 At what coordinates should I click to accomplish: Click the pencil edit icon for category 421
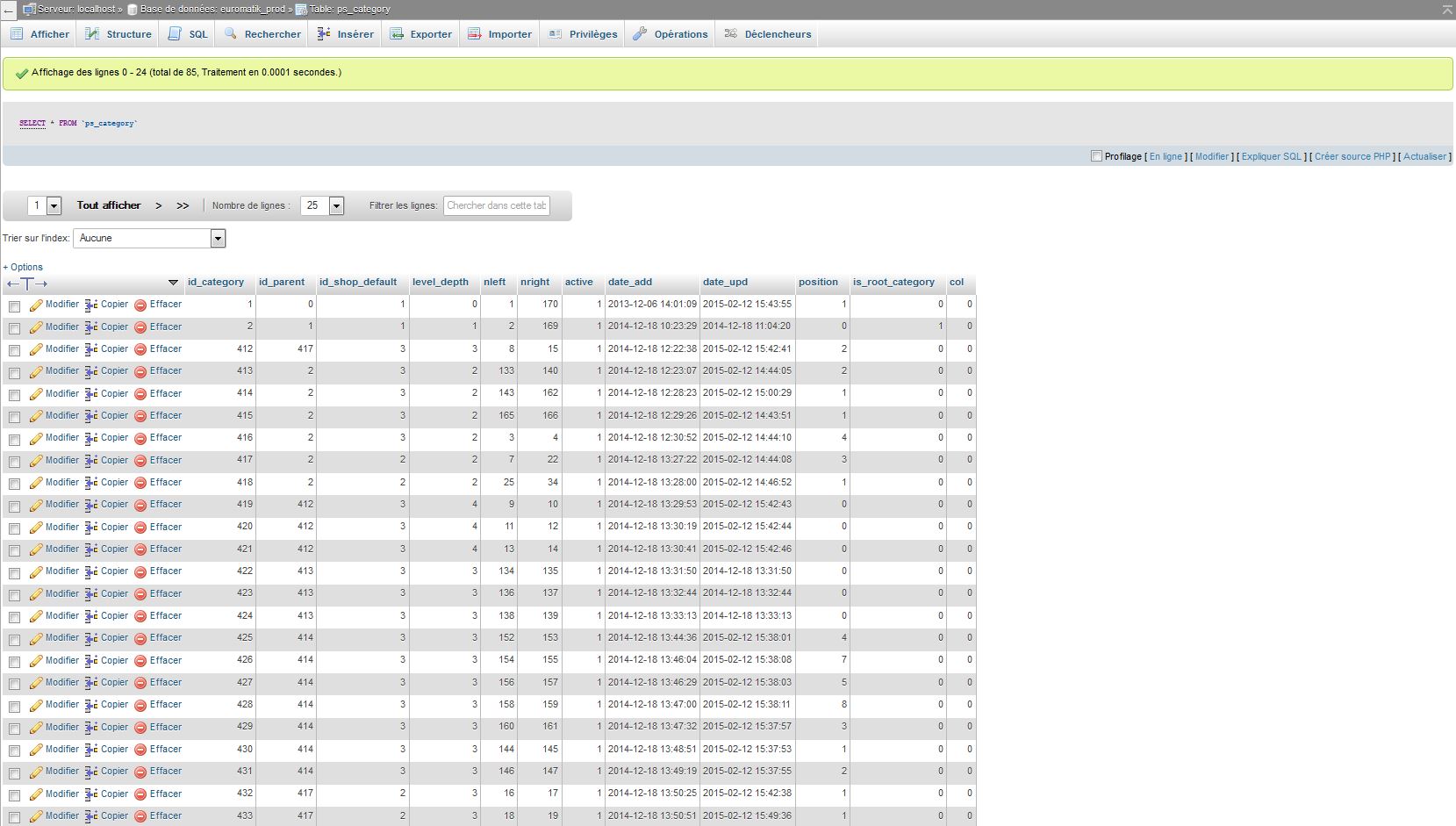coord(36,549)
